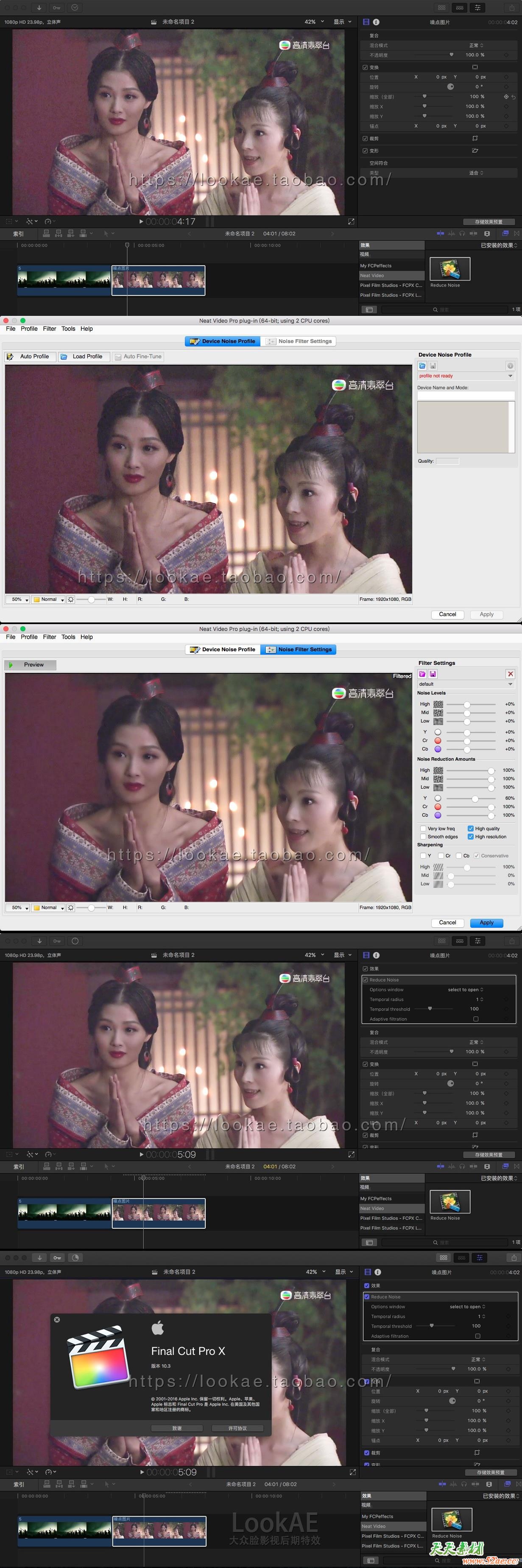Click the fullscreen viewer expand icon

tap(351, 222)
